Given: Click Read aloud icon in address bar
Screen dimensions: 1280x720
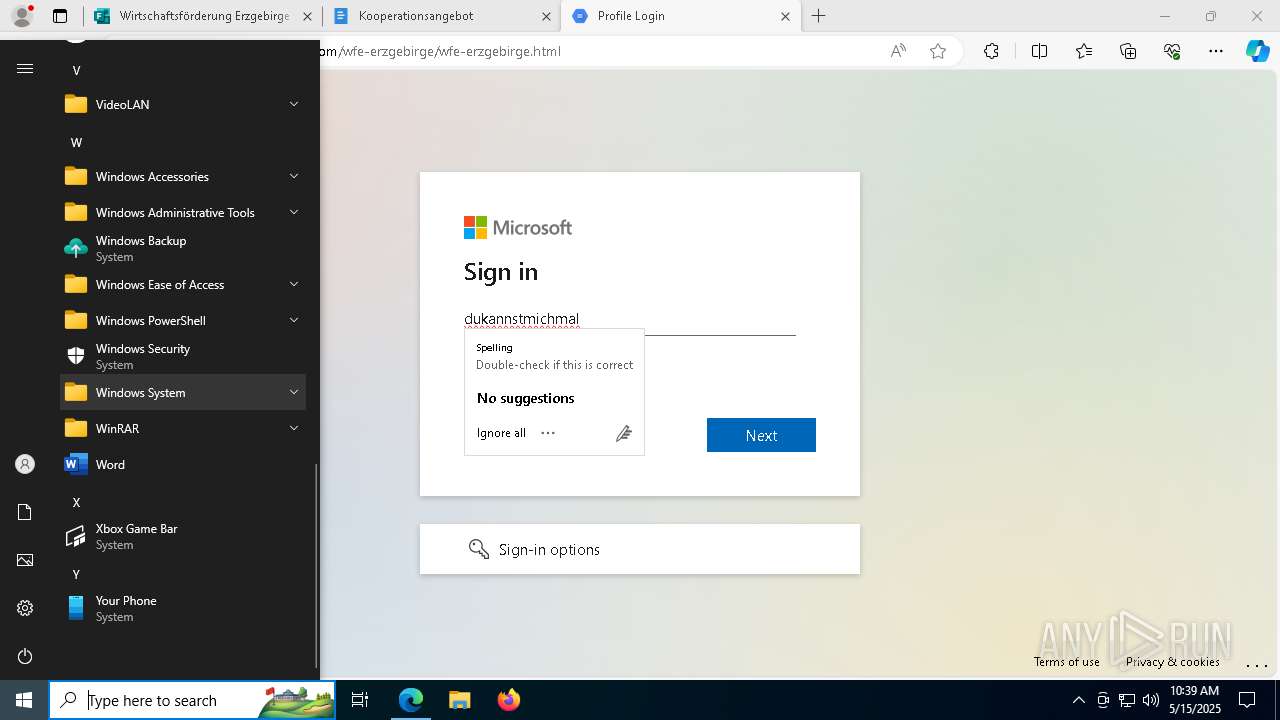Looking at the screenshot, I should pos(898,51).
